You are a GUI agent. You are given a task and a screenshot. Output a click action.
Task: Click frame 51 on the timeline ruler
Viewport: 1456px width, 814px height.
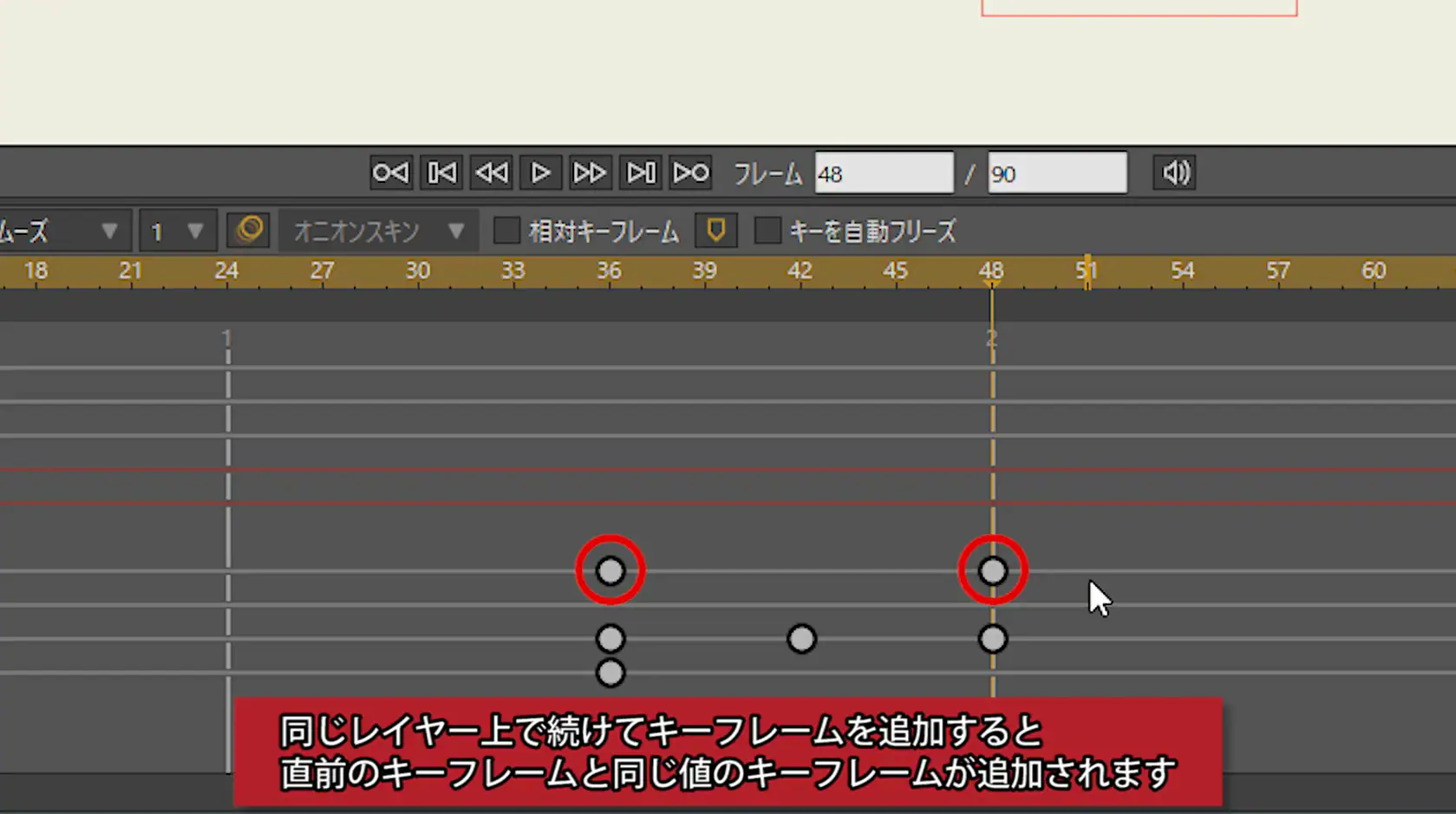1087,270
